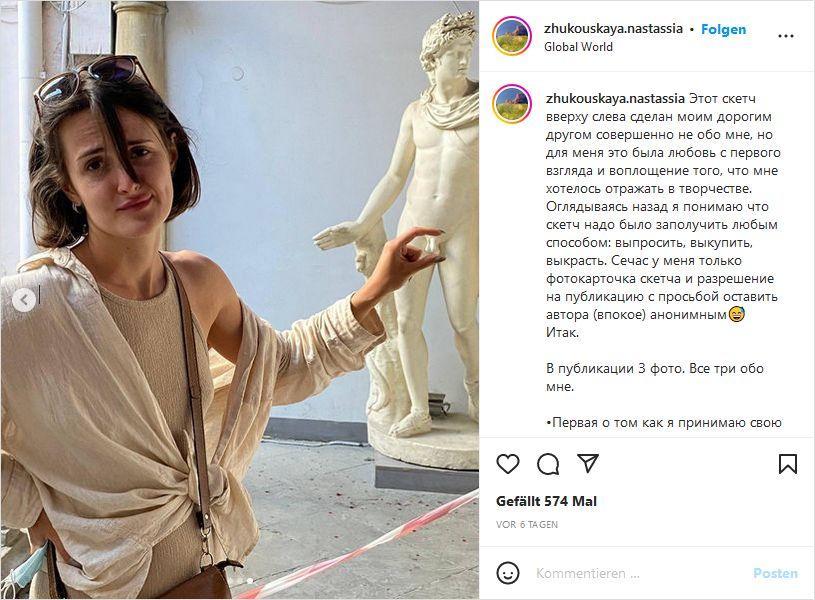815x600 pixels.
Task: Open comments via the speech bubble icon
Action: 548,464
